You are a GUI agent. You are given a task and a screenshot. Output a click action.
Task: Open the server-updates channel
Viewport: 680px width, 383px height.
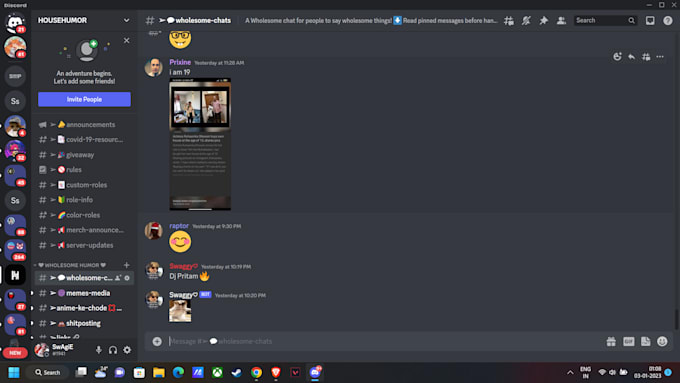tap(85, 245)
